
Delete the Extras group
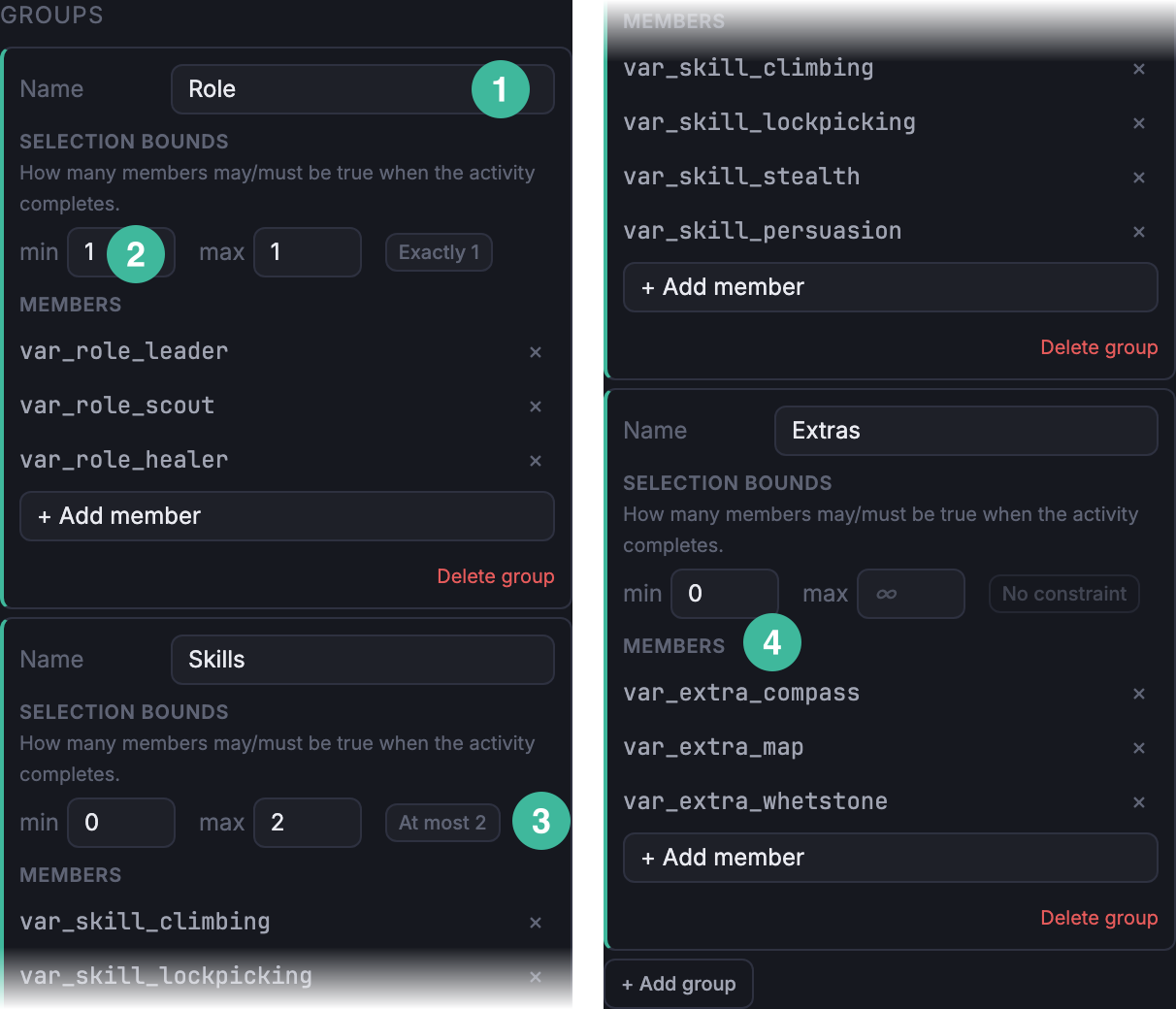(1099, 918)
